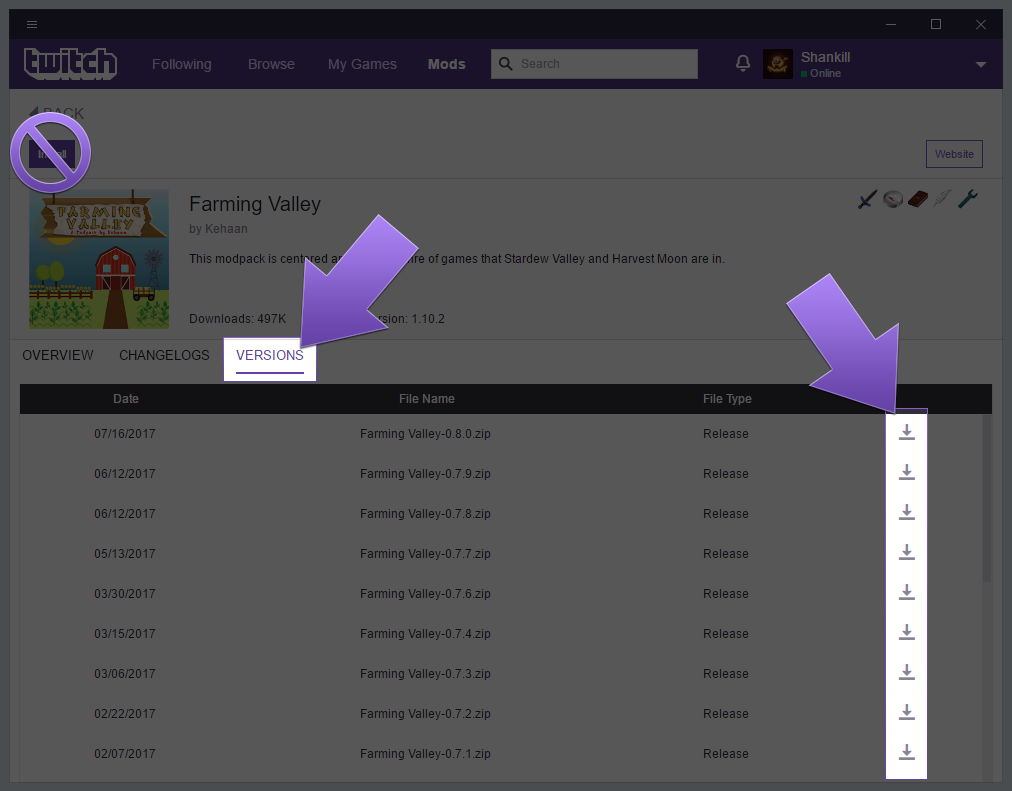Click the Farming Valley-0.7.6.zip file name
The image size is (1012, 791).
425,594
